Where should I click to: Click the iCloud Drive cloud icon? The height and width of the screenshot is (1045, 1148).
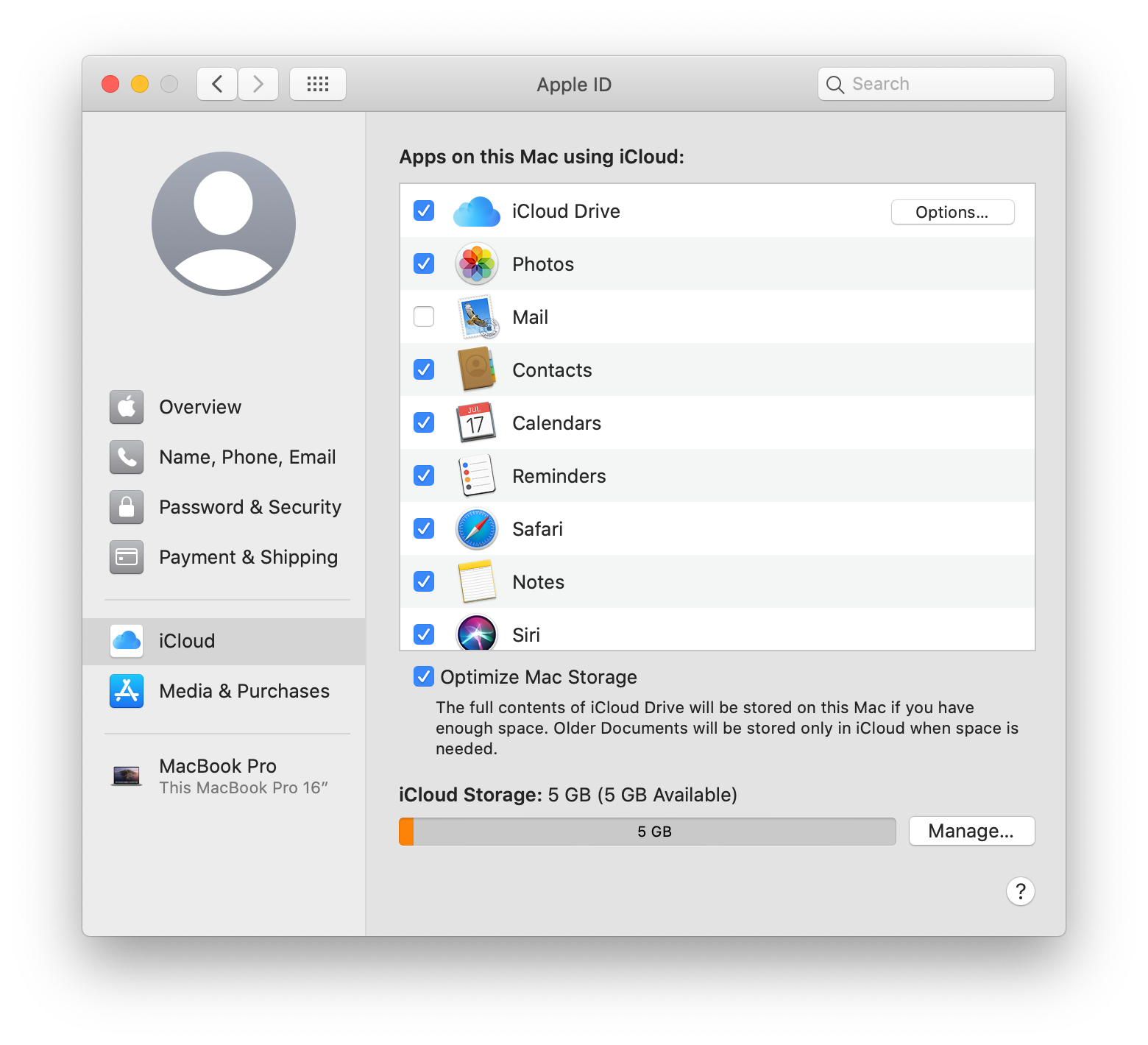[477, 211]
